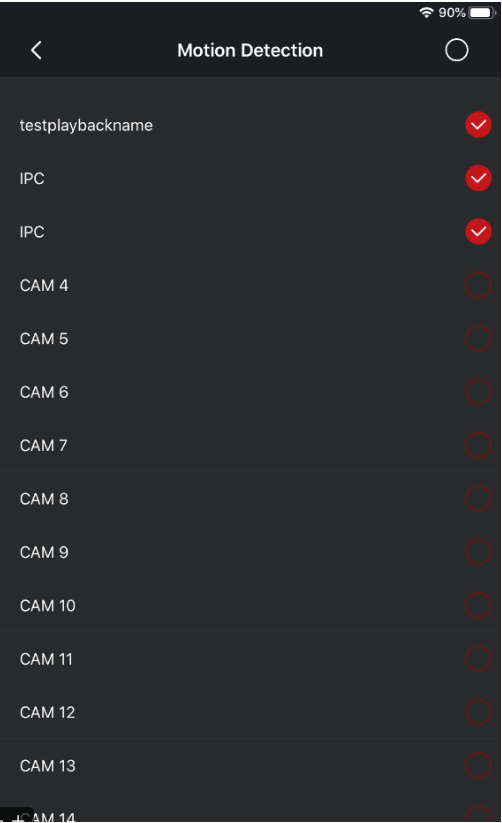
Task: Select the CAM 11 circle
Action: 478,659
